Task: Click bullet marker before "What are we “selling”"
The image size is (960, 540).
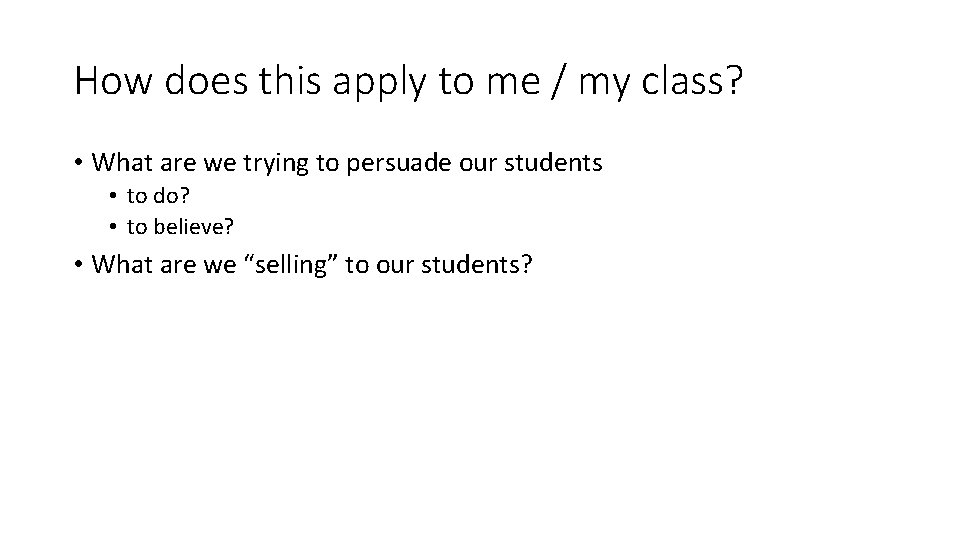Action: [78, 265]
